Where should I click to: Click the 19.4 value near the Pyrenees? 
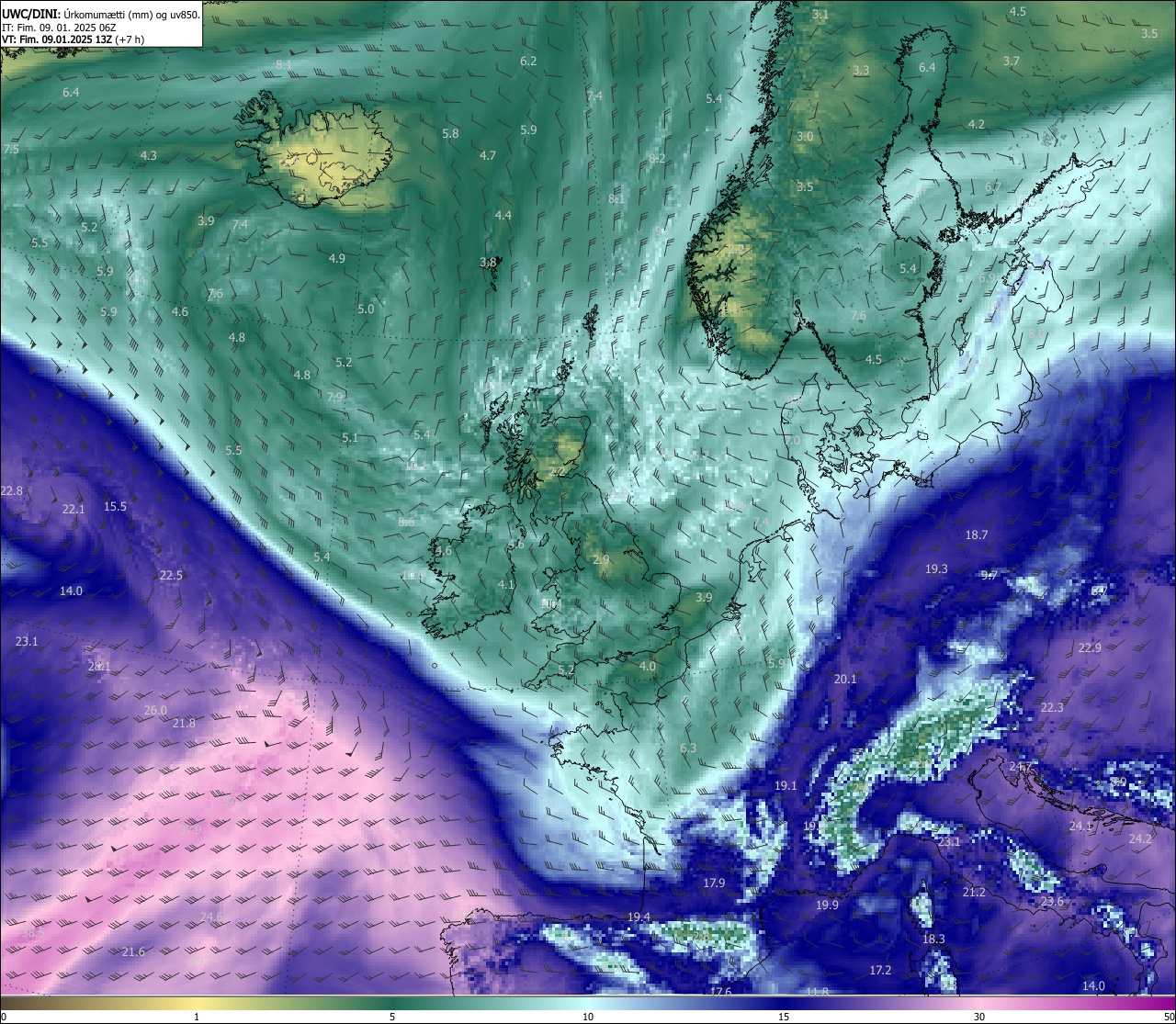coord(639,917)
